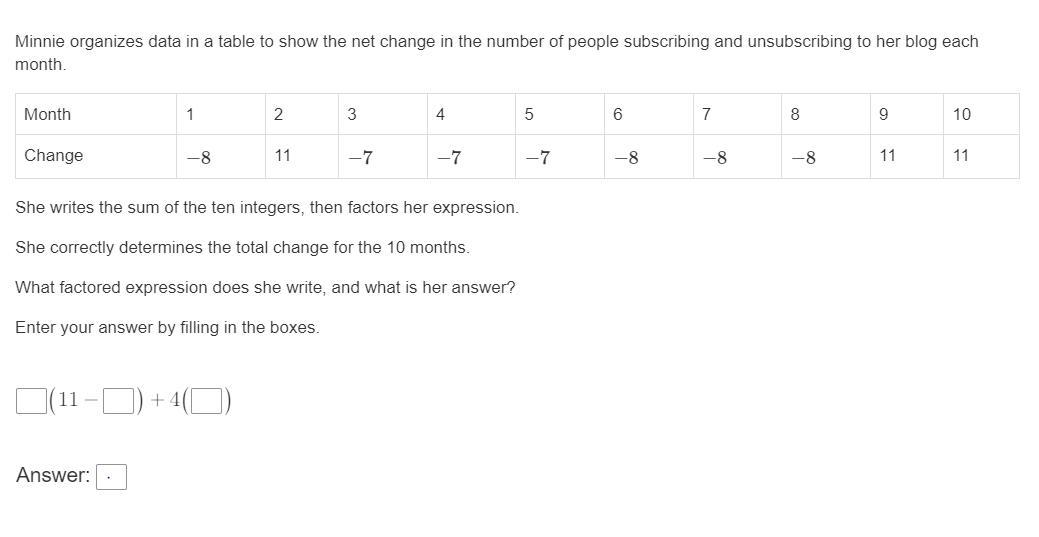Viewport: 1039px width, 537px height.
Task: Select the Change row label cell
Action: click(x=96, y=156)
